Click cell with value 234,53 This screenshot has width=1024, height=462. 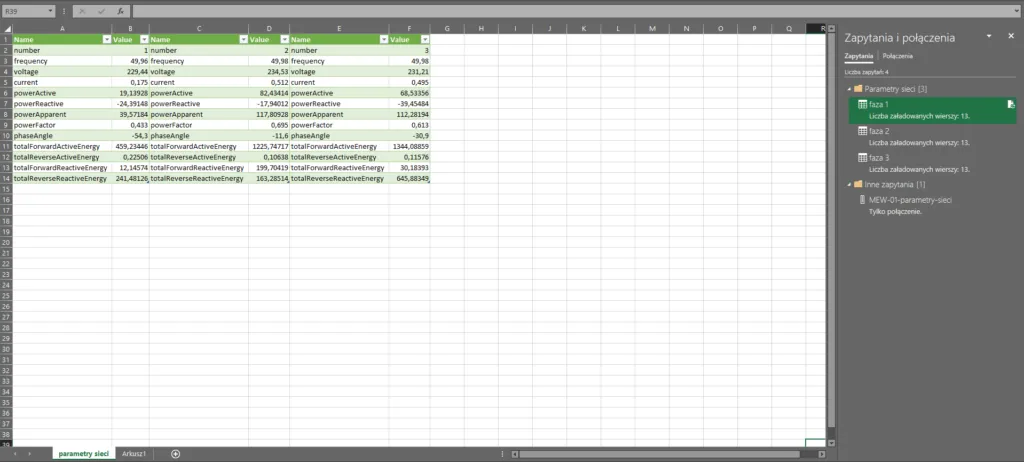coord(269,71)
